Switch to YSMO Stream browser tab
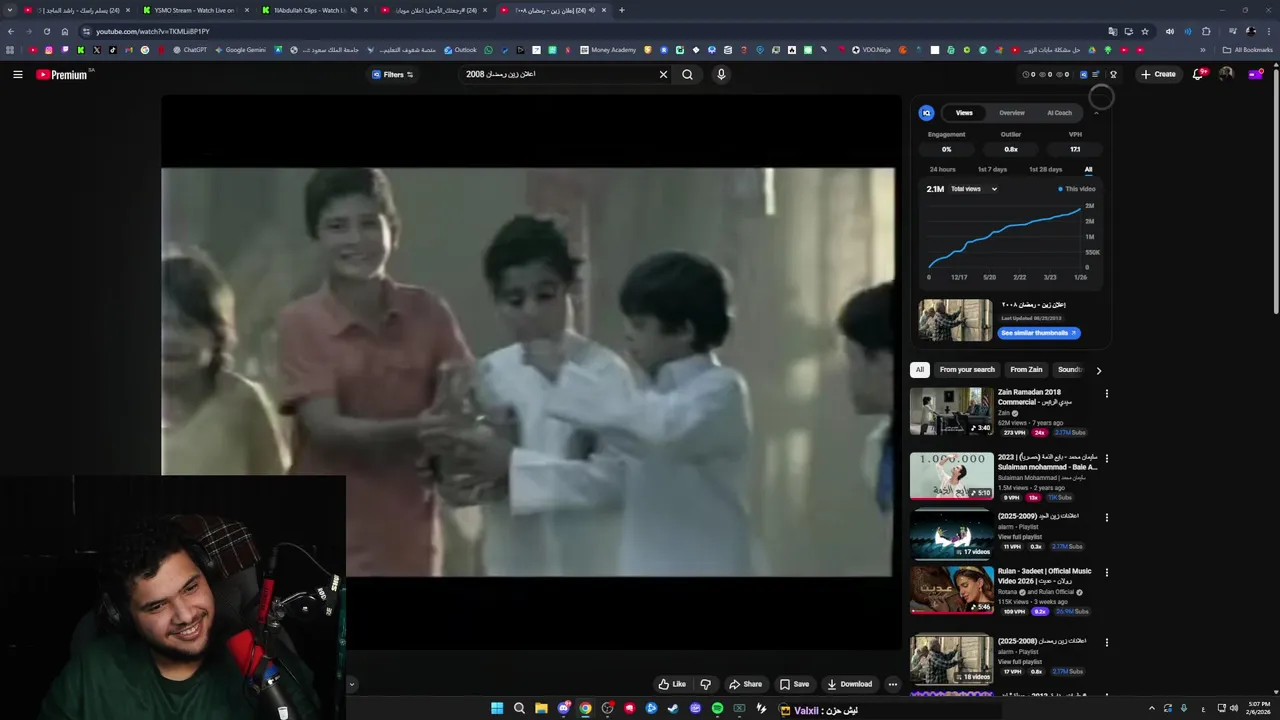Image resolution: width=1280 pixels, height=720 pixels. (x=195, y=10)
